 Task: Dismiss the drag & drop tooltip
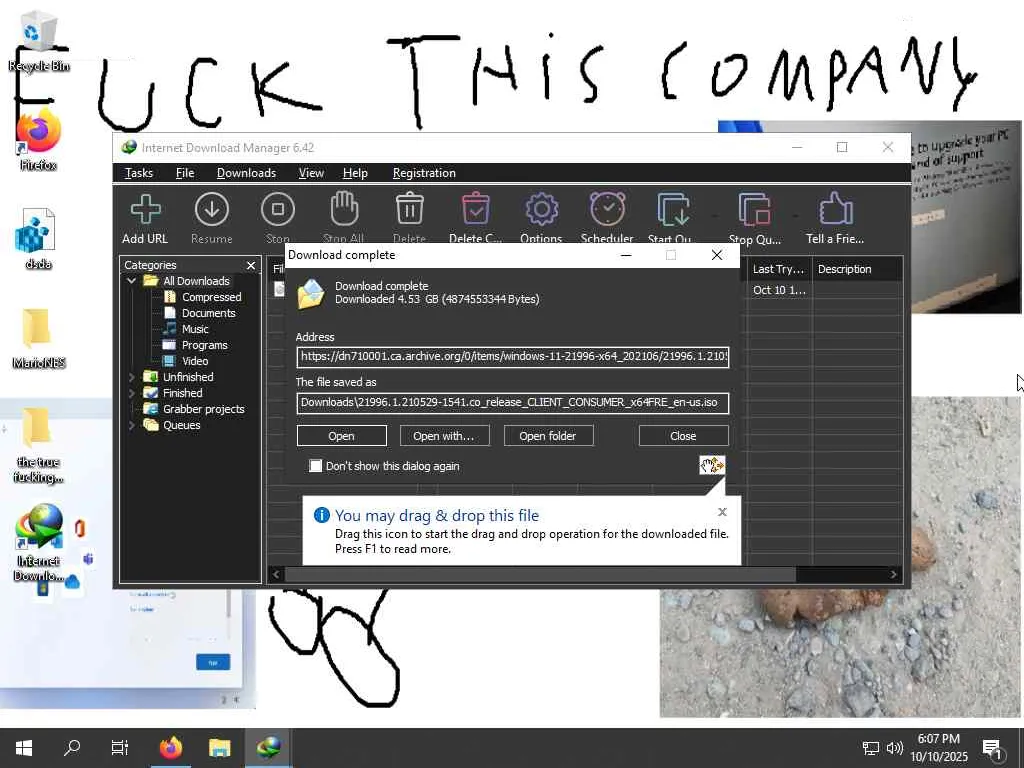(722, 512)
